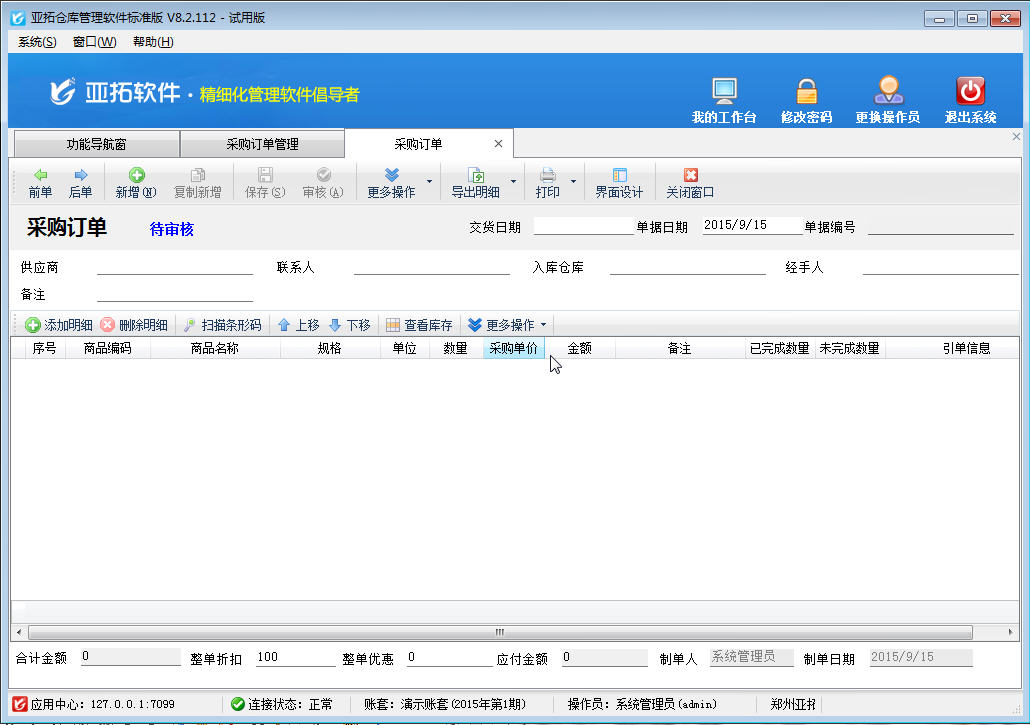The width and height of the screenshot is (1030, 725).
Task: Click the 修改密码 lock icon
Action: (806, 91)
